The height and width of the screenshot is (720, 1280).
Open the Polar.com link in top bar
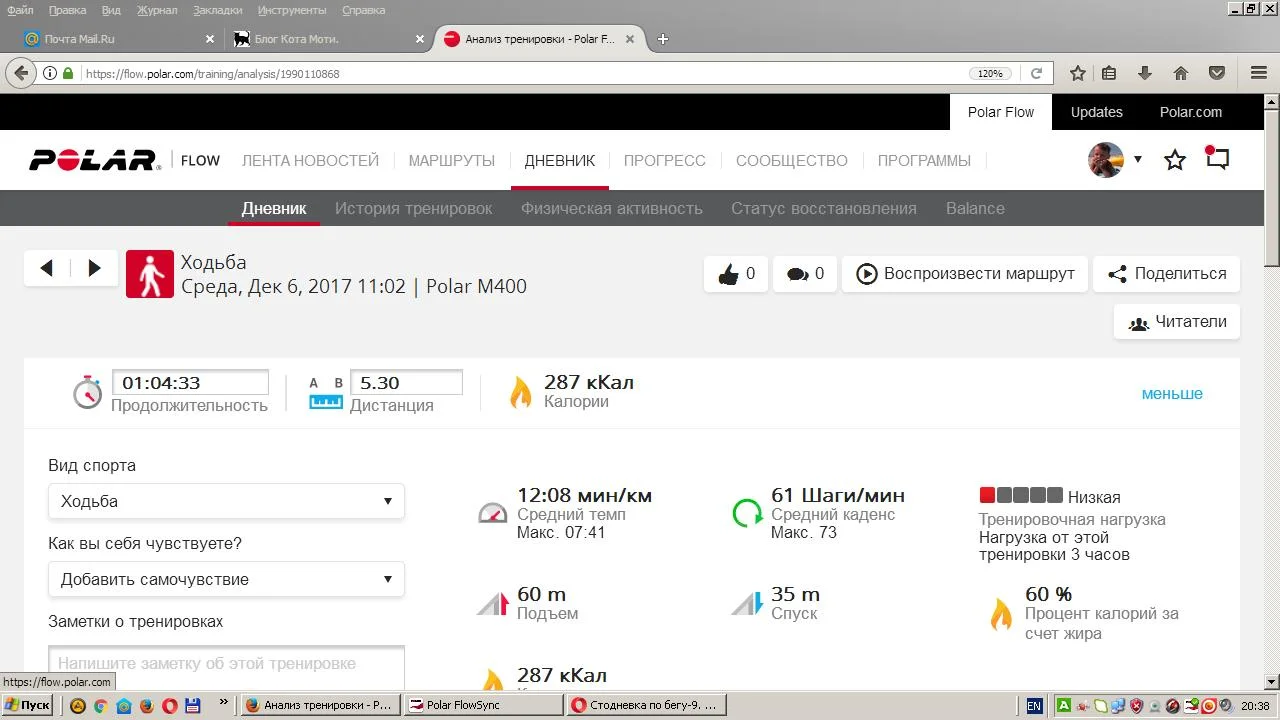[1191, 112]
